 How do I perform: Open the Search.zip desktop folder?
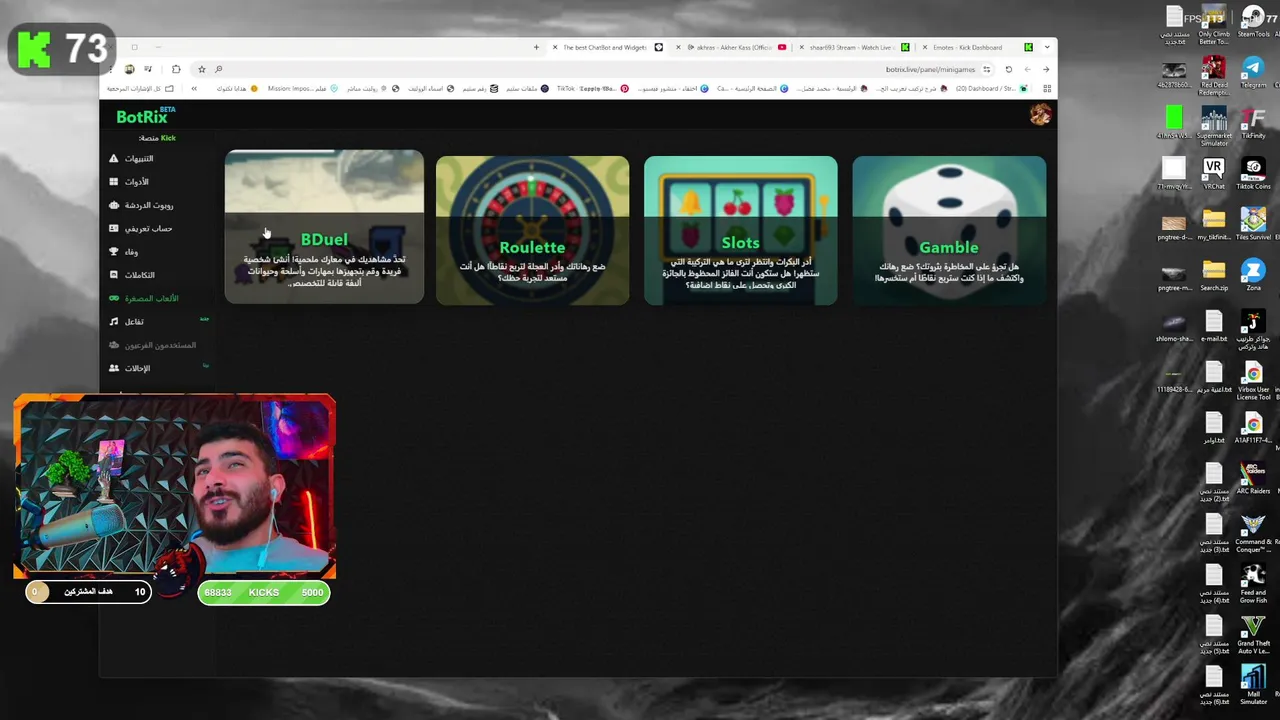pos(1214,275)
